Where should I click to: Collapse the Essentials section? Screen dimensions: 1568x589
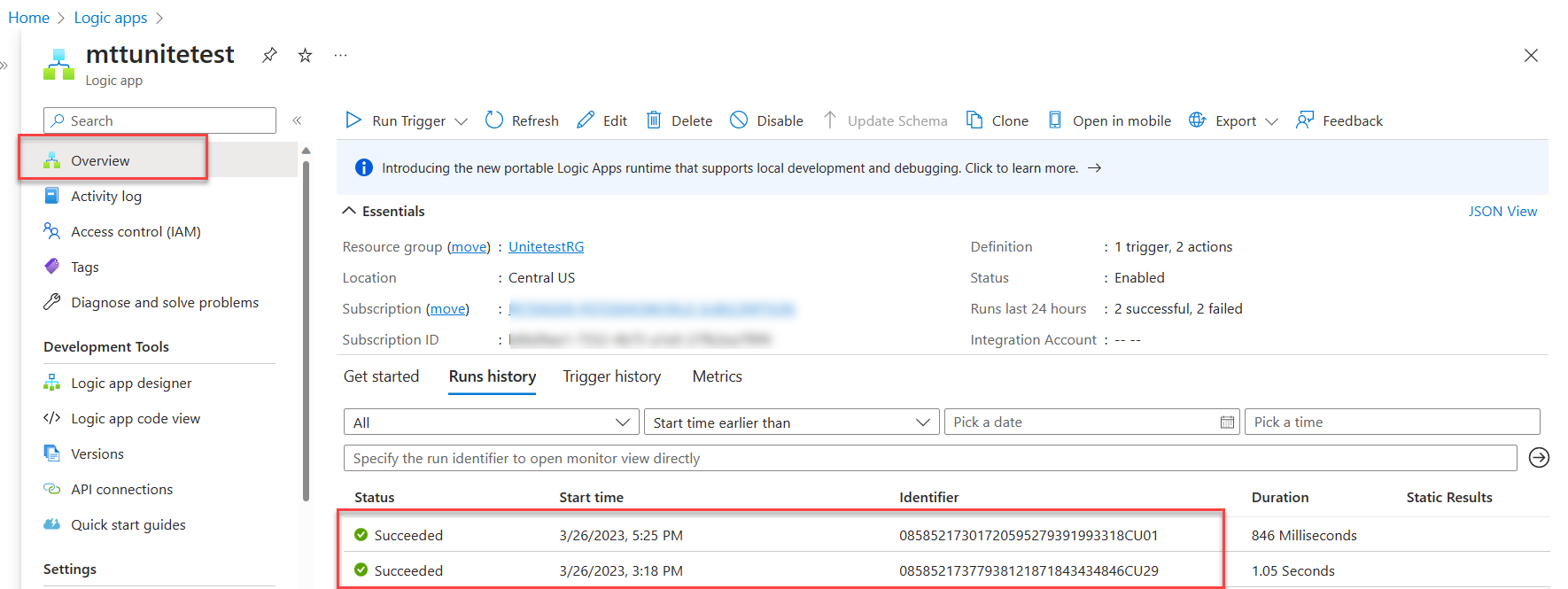coord(350,211)
